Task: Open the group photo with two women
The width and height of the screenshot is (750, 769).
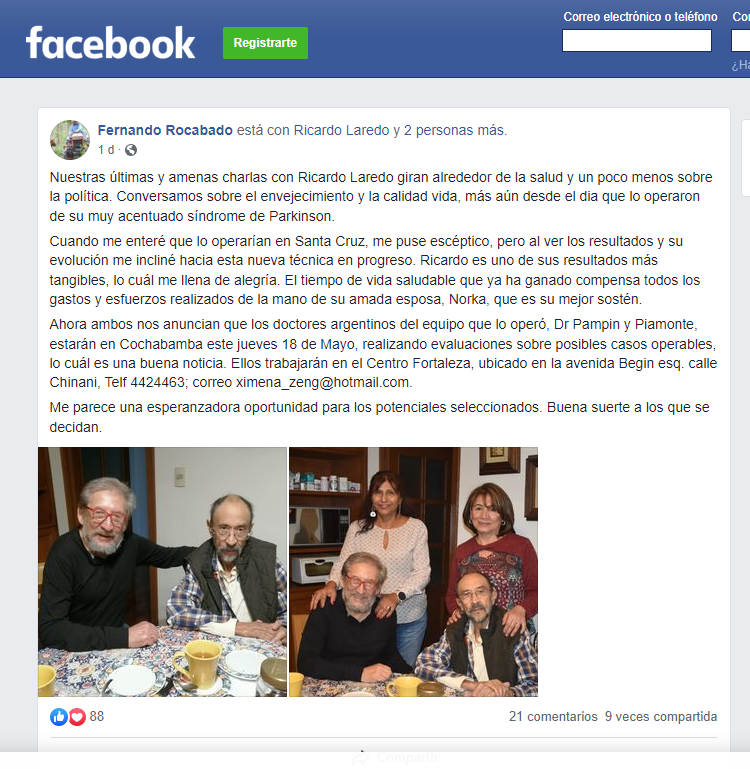Action: click(414, 572)
